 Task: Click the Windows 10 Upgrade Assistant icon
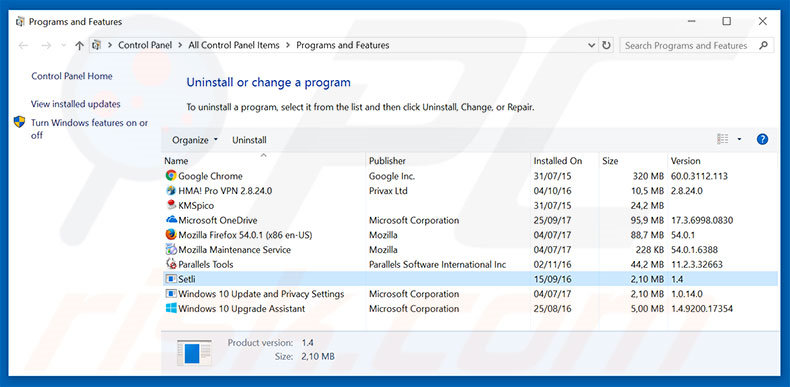click(171, 308)
